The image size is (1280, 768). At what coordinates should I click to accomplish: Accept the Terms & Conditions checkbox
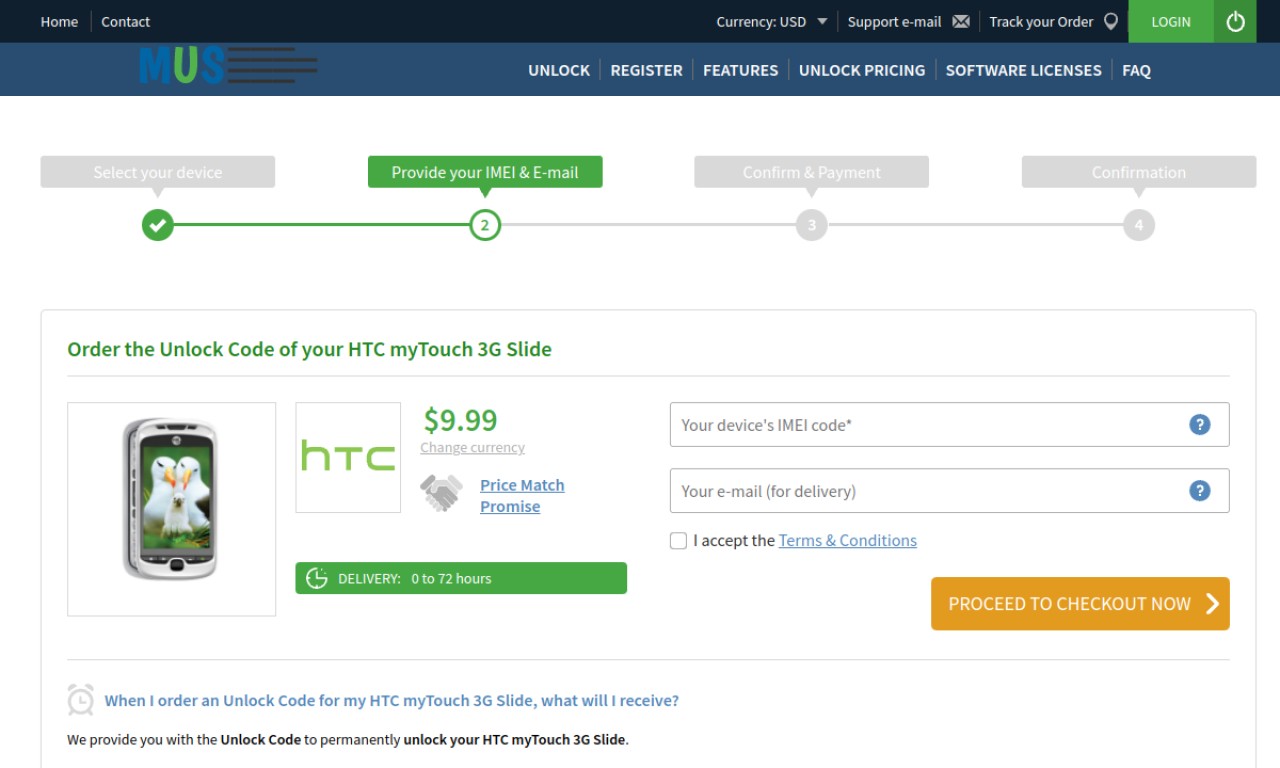click(x=679, y=541)
